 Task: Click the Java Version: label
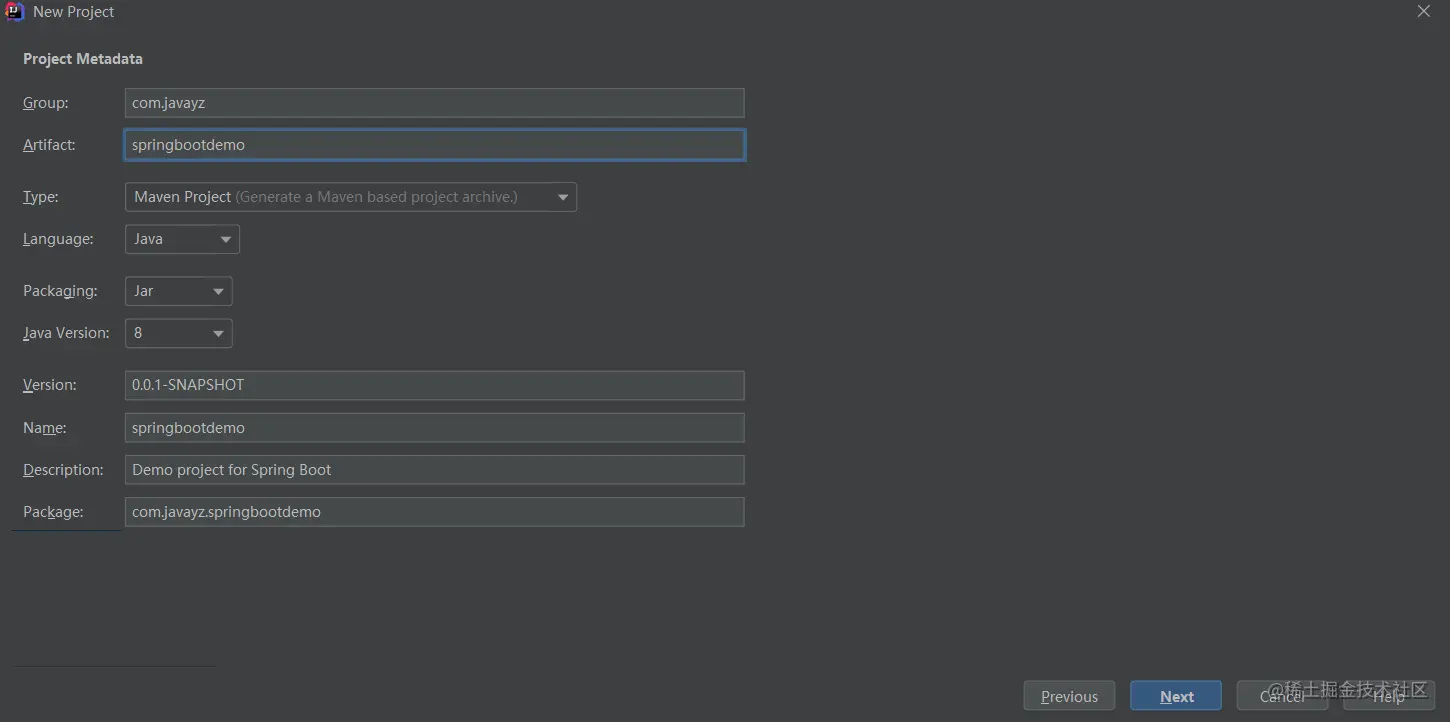(x=66, y=333)
